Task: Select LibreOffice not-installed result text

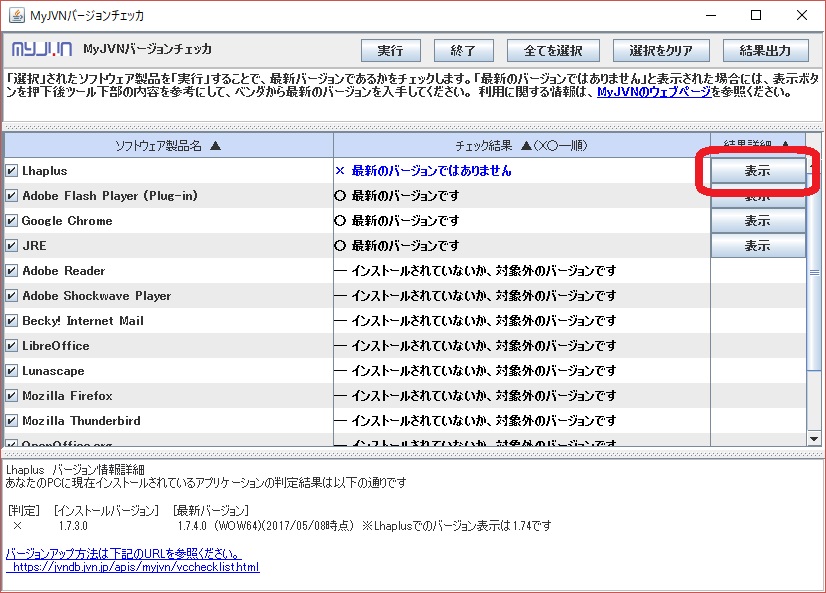Action: pyautogui.click(x=484, y=346)
